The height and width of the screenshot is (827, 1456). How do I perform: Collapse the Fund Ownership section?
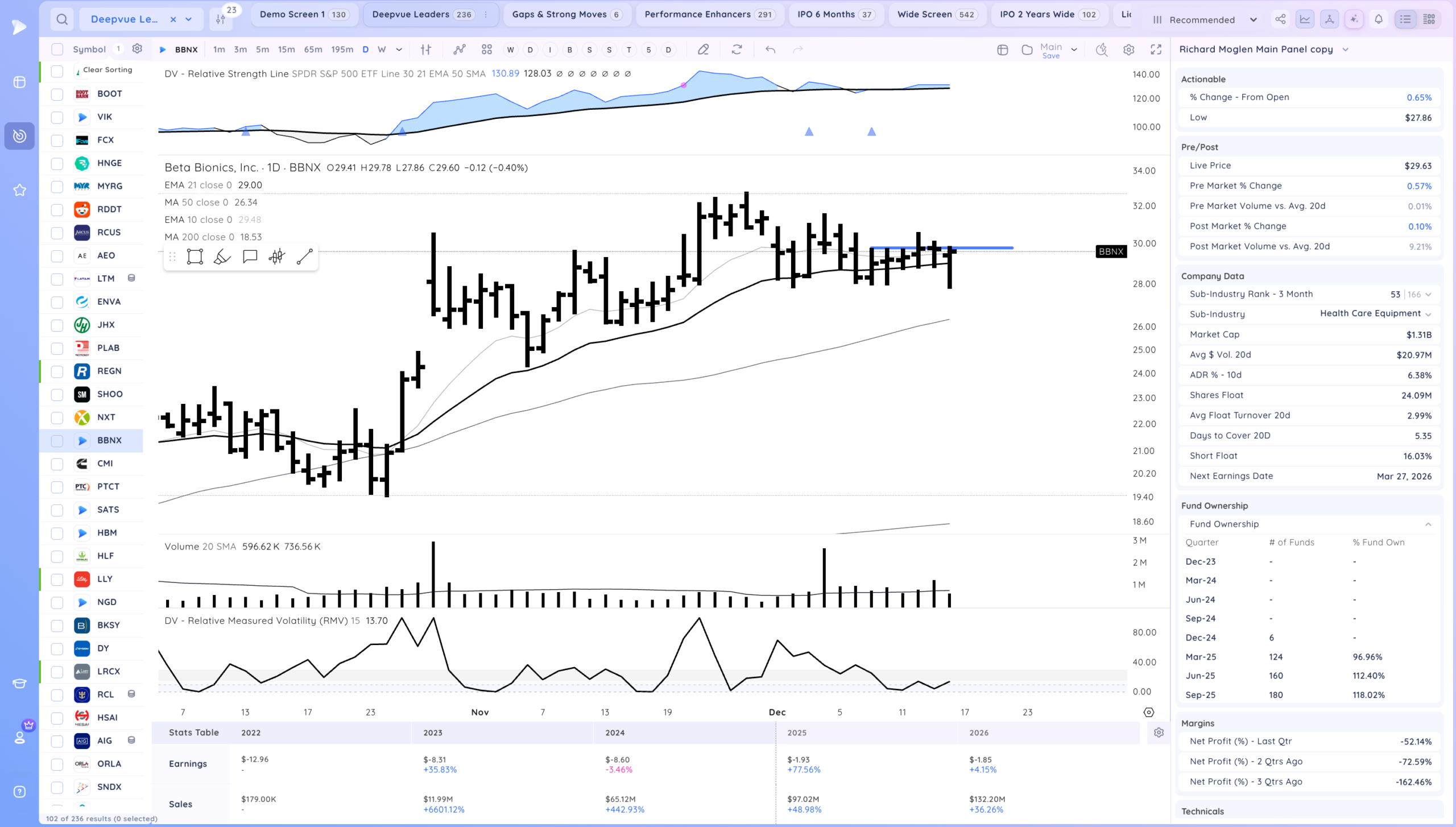1428,524
